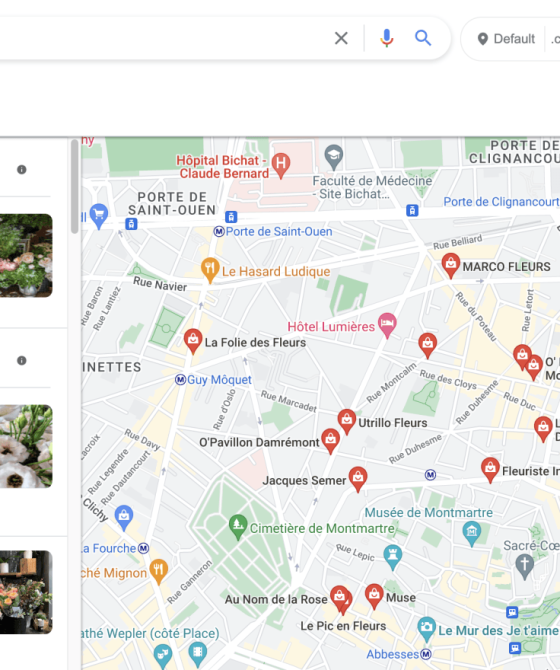Open the white flowers listing thumbnail

[26, 446]
